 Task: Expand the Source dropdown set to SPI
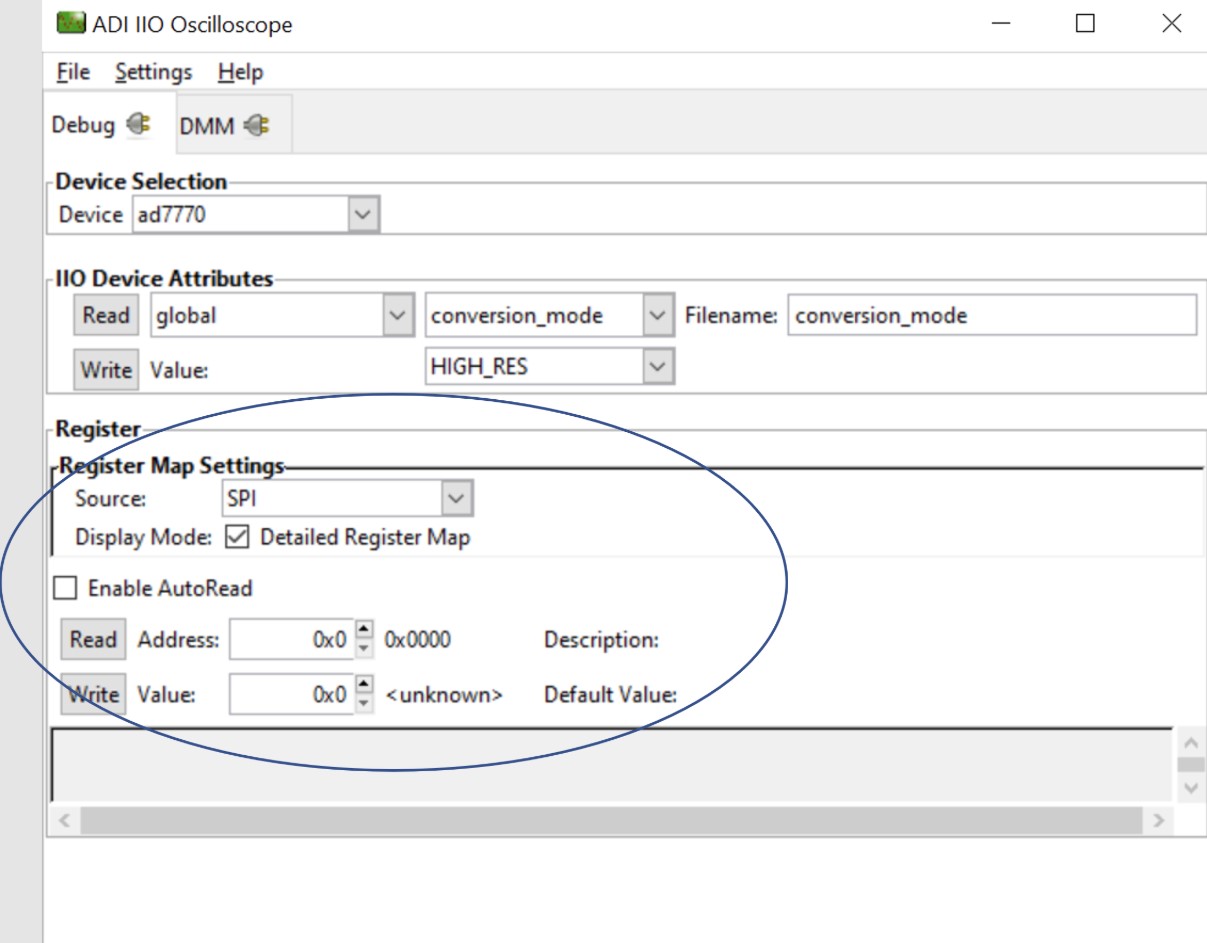(456, 498)
